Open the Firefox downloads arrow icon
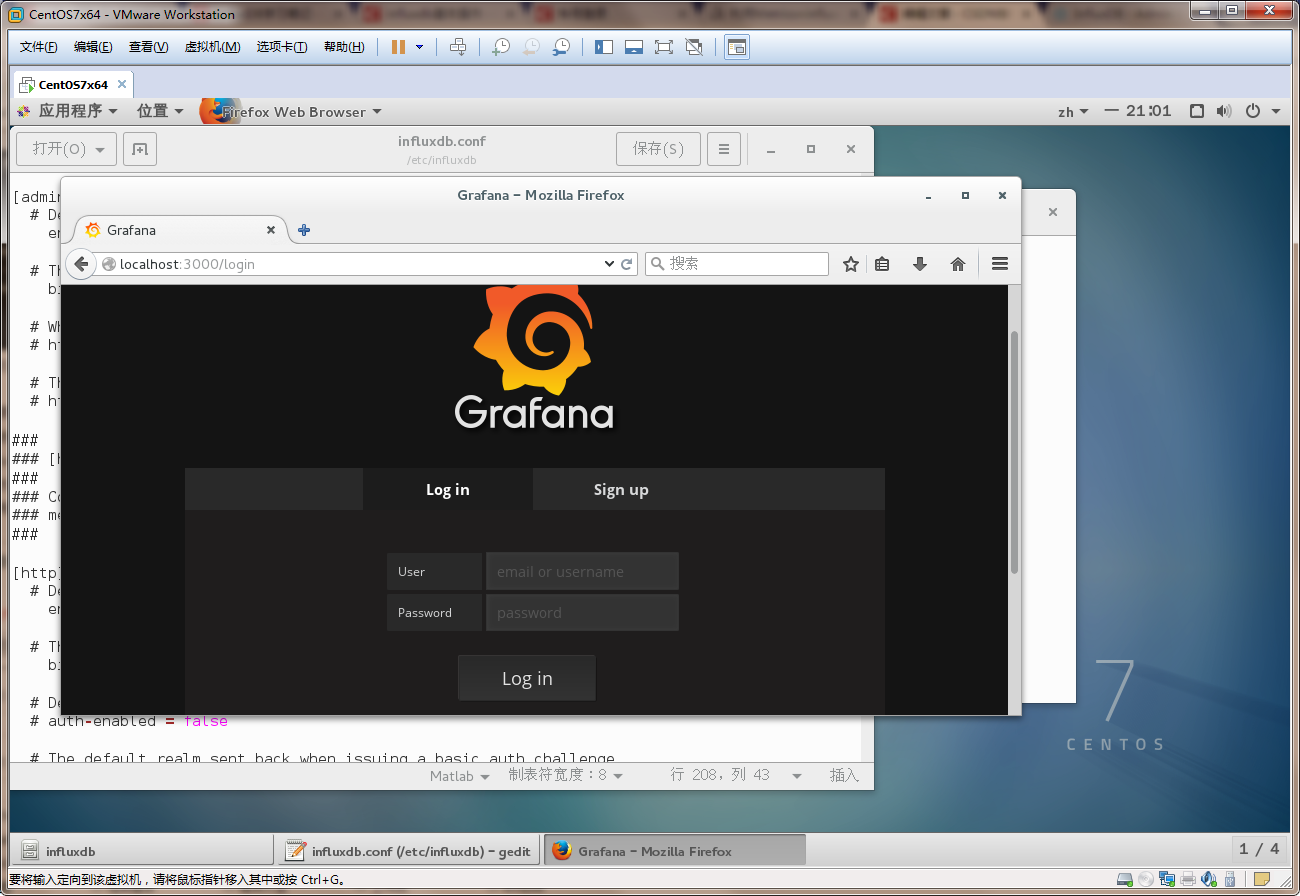Image resolution: width=1300 pixels, height=896 pixels. coord(920,264)
